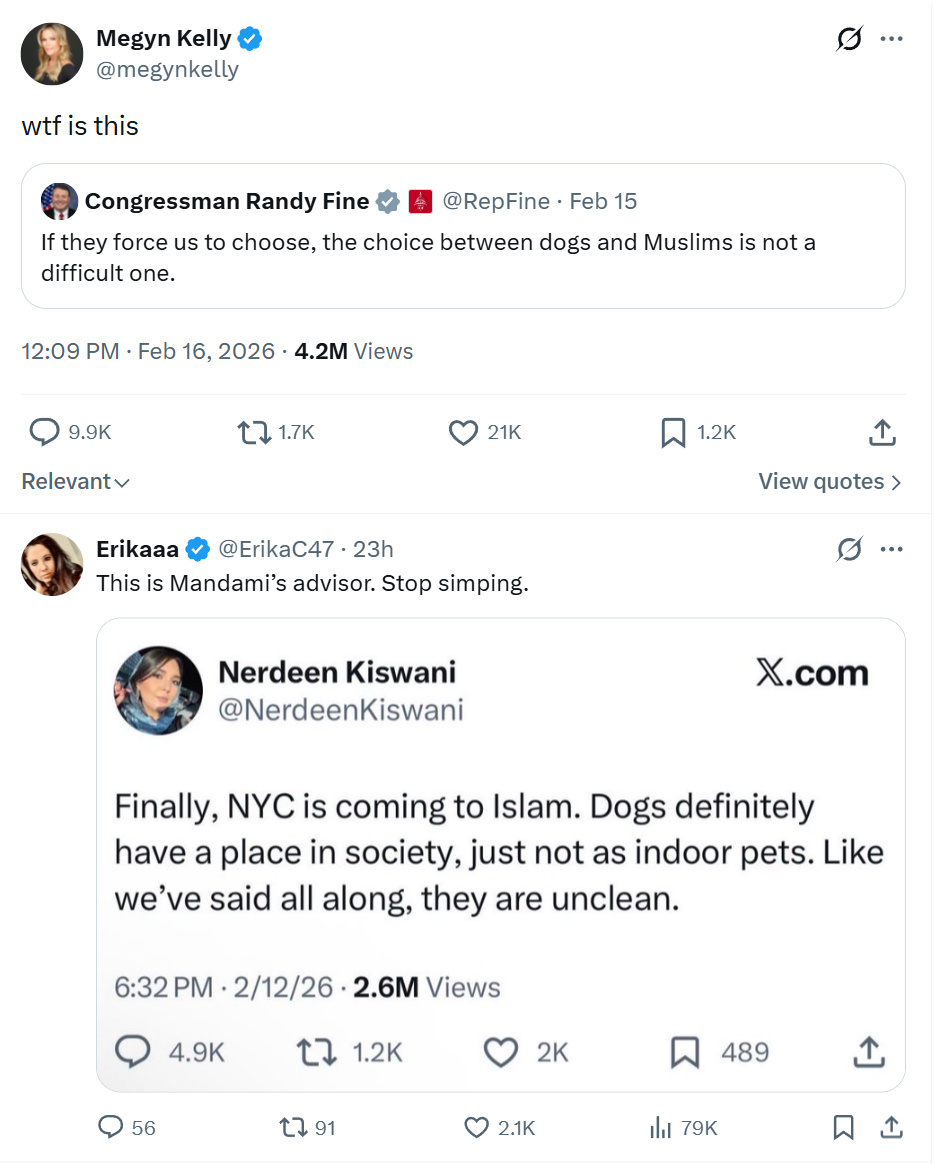Open Megyn Kelly's profile via avatar
The image size is (934, 1164).
click(x=52, y=54)
